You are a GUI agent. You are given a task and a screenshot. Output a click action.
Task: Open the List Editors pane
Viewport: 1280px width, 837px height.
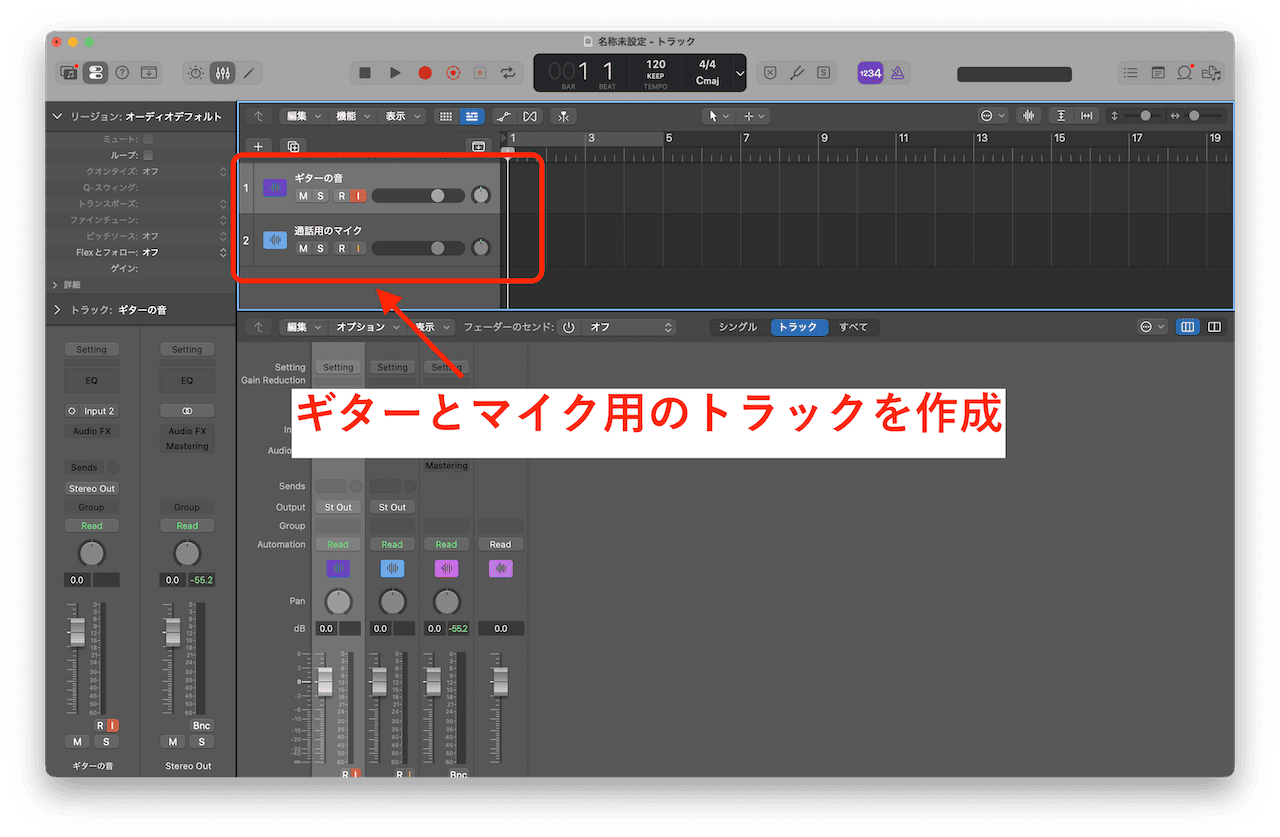click(x=1130, y=72)
